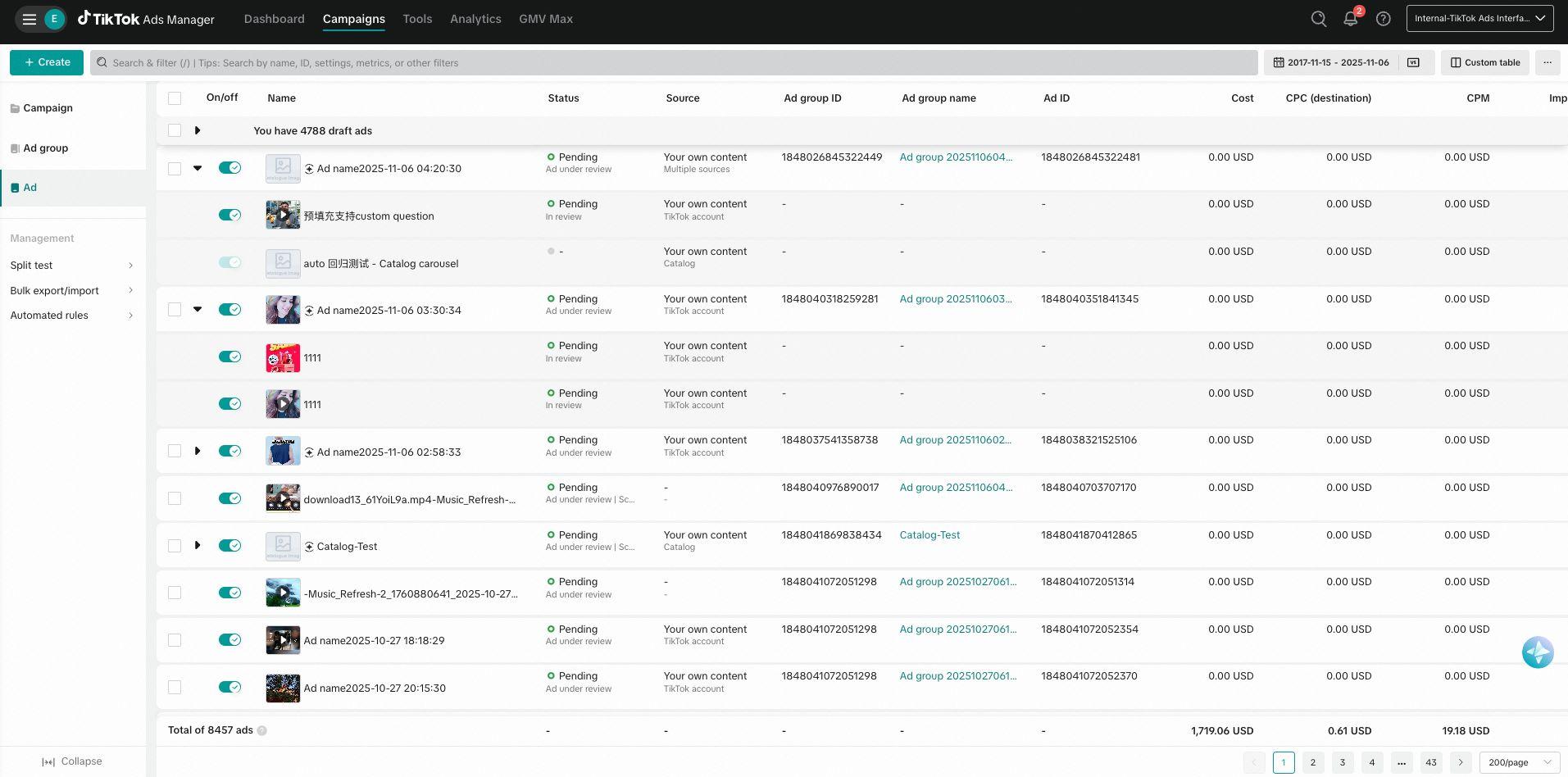
Task: Click the search and filter input field
Action: click(x=672, y=63)
